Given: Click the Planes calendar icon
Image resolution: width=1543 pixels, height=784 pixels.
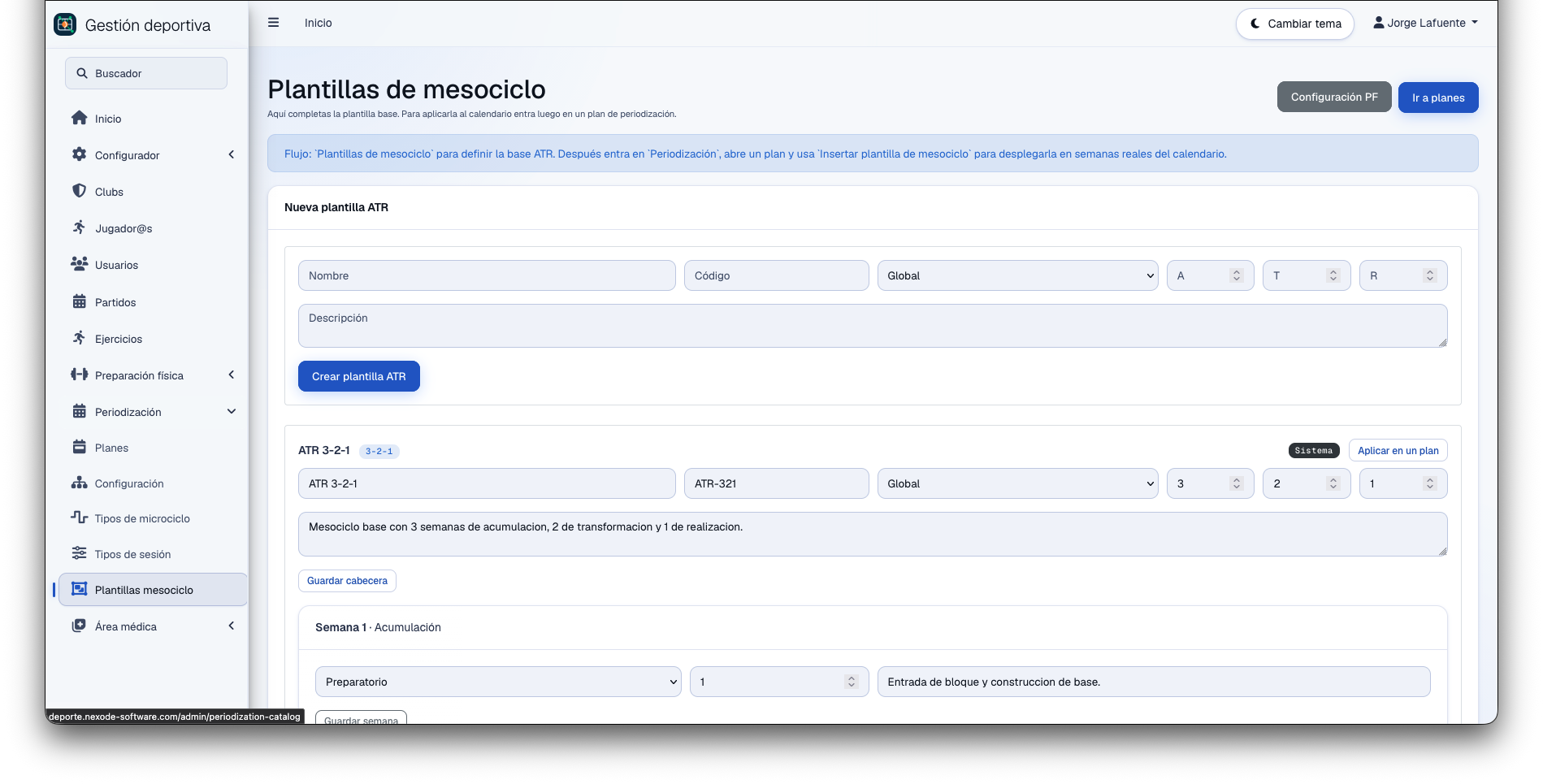Looking at the screenshot, I should pyautogui.click(x=79, y=447).
